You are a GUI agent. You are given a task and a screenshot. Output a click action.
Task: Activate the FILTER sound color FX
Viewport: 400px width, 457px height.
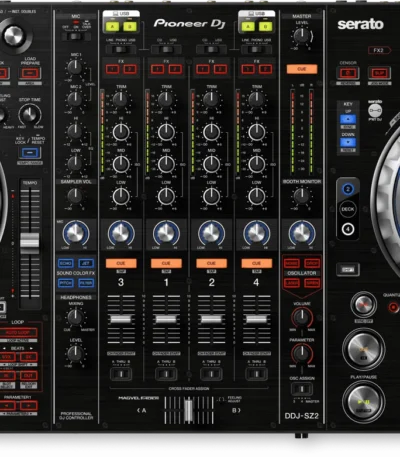tap(86, 283)
